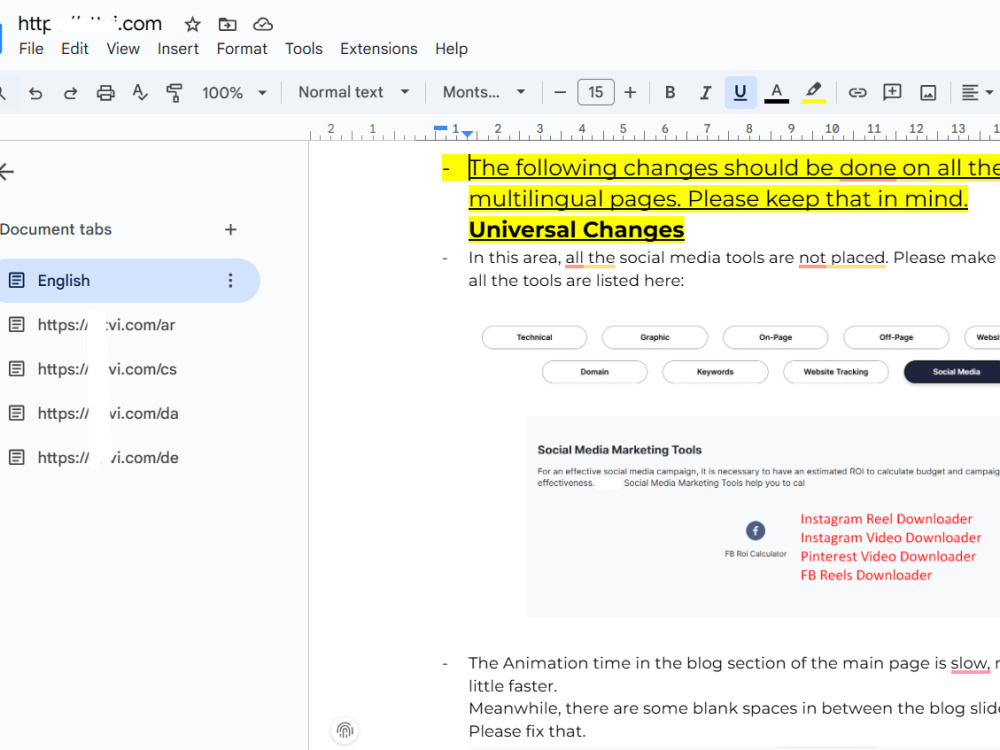This screenshot has height=750, width=1000.
Task: Move document to a folder
Action: click(227, 24)
